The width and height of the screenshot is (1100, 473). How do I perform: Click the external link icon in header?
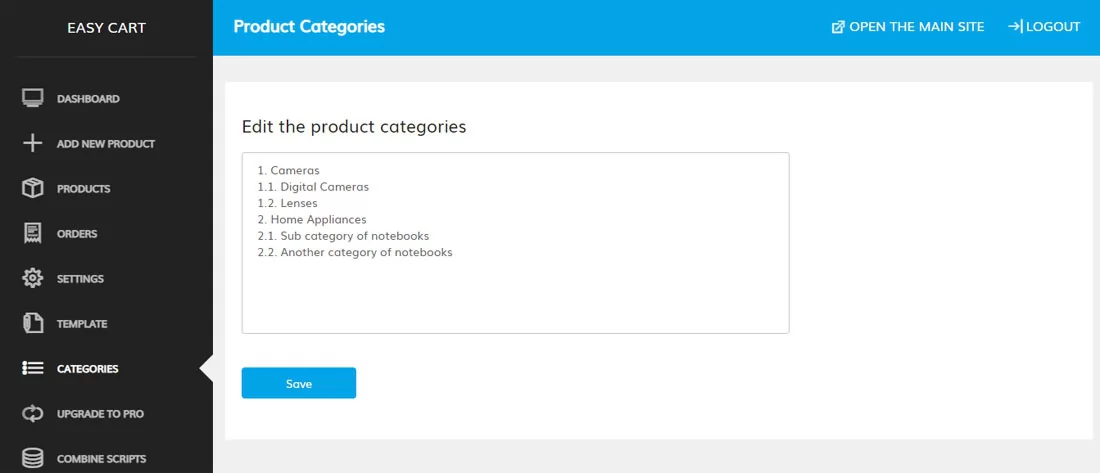(838, 27)
